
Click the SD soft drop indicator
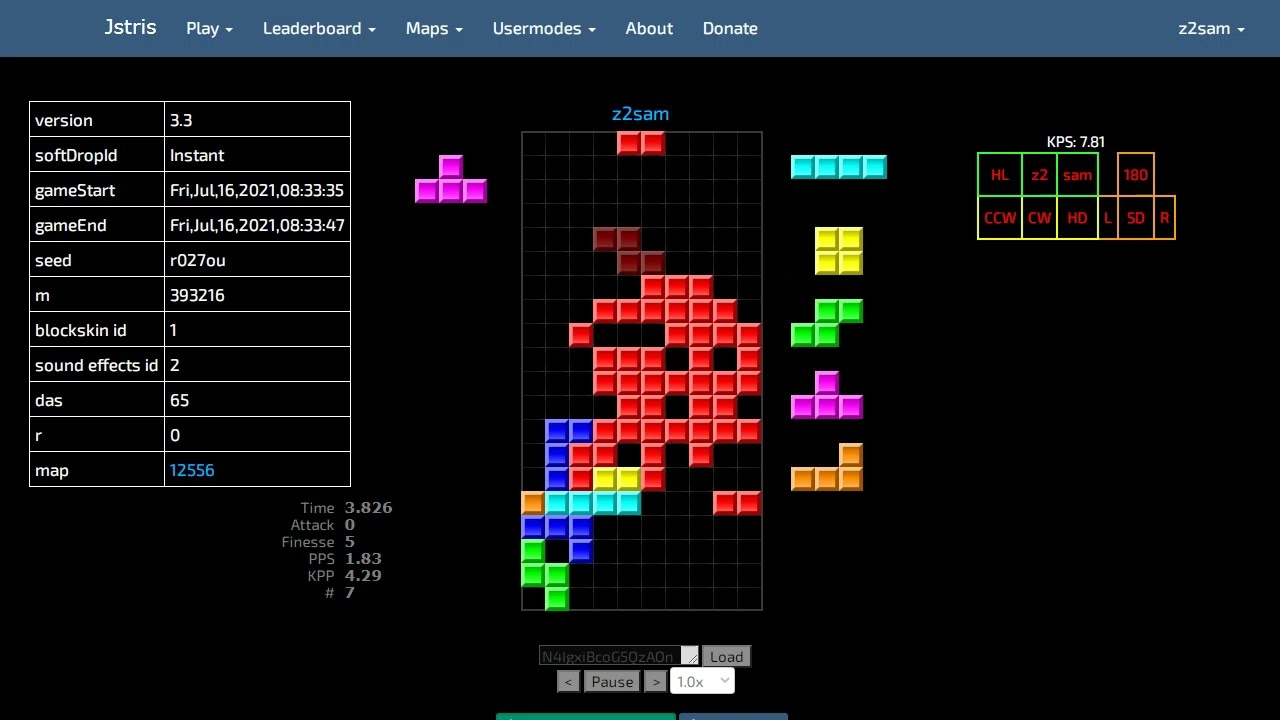point(1136,218)
